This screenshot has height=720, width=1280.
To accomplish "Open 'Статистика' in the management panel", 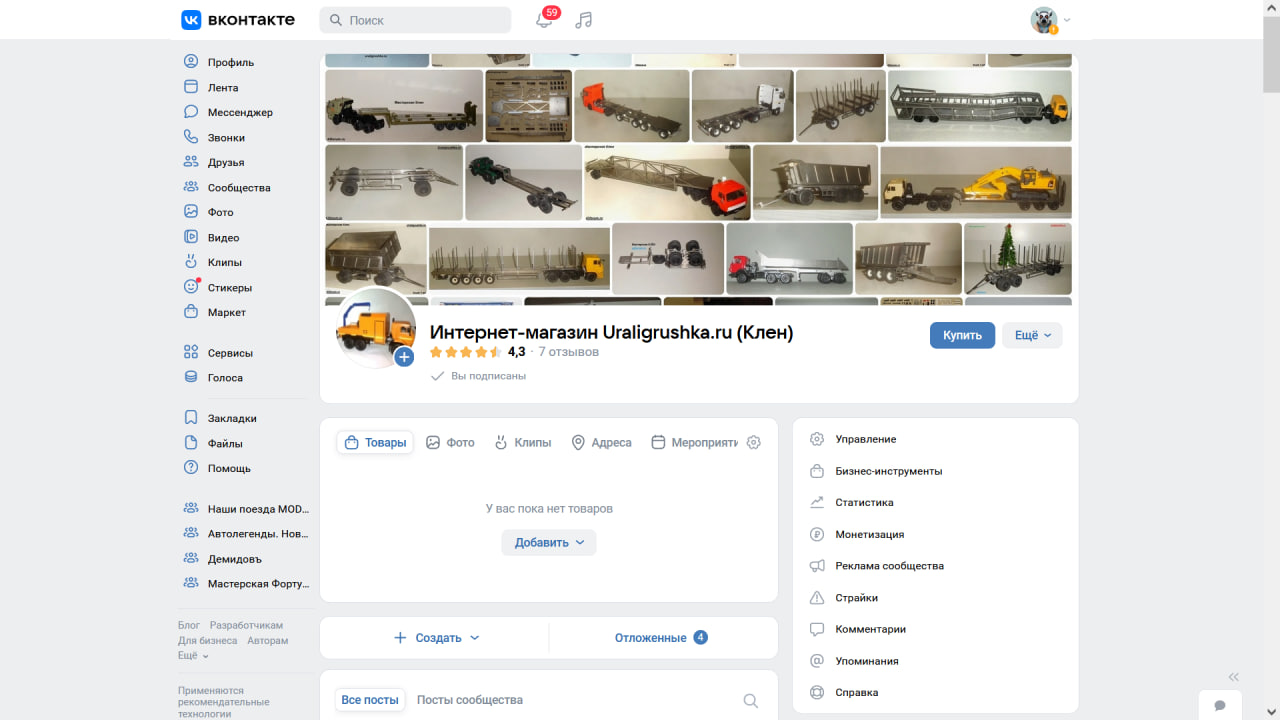I will pyautogui.click(x=864, y=503).
